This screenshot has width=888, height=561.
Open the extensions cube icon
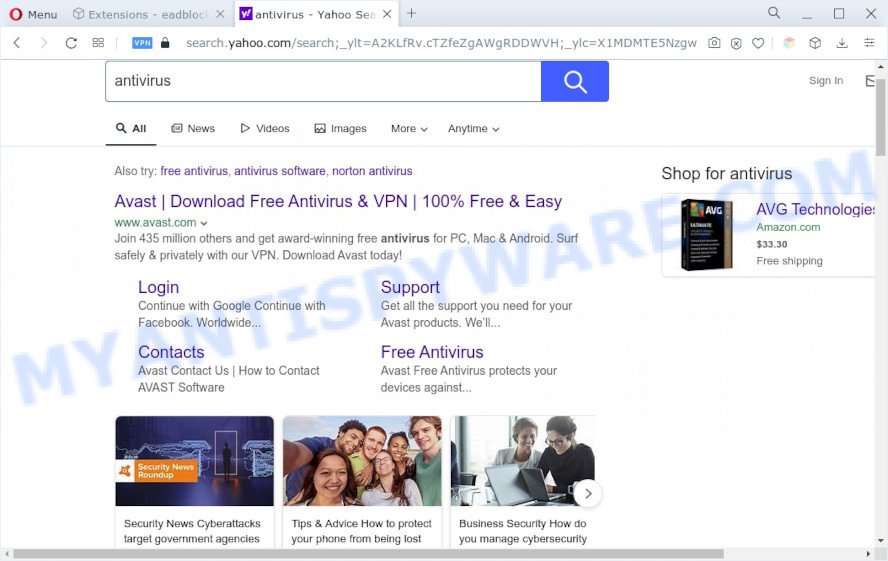pos(815,43)
